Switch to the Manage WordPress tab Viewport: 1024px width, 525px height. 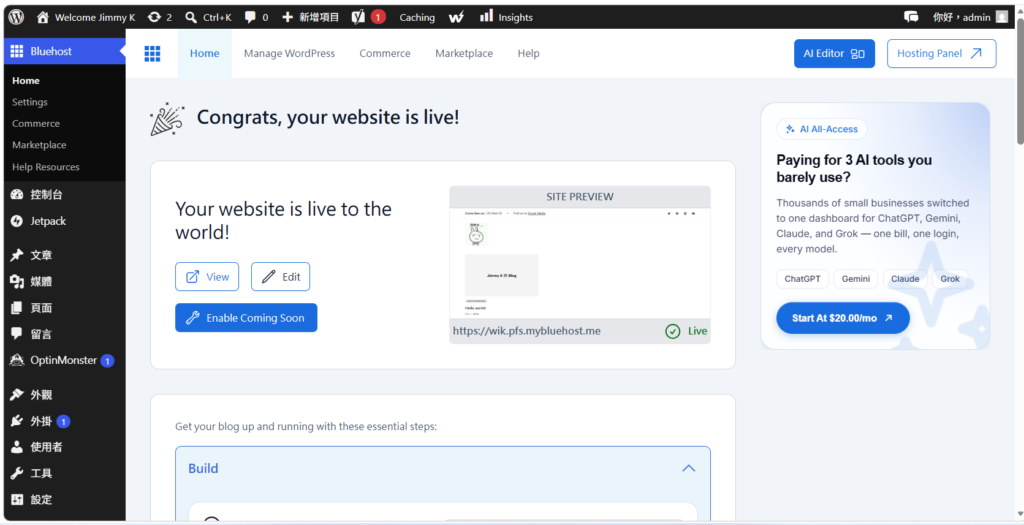(x=289, y=54)
